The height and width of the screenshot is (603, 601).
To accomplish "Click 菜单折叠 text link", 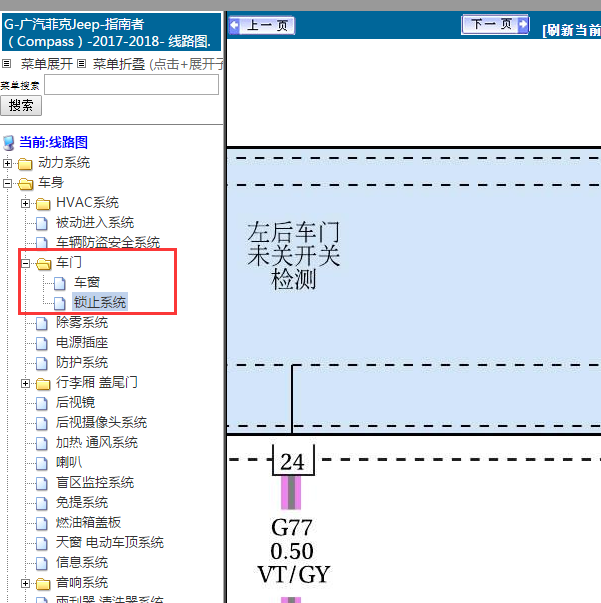I will [x=118, y=64].
